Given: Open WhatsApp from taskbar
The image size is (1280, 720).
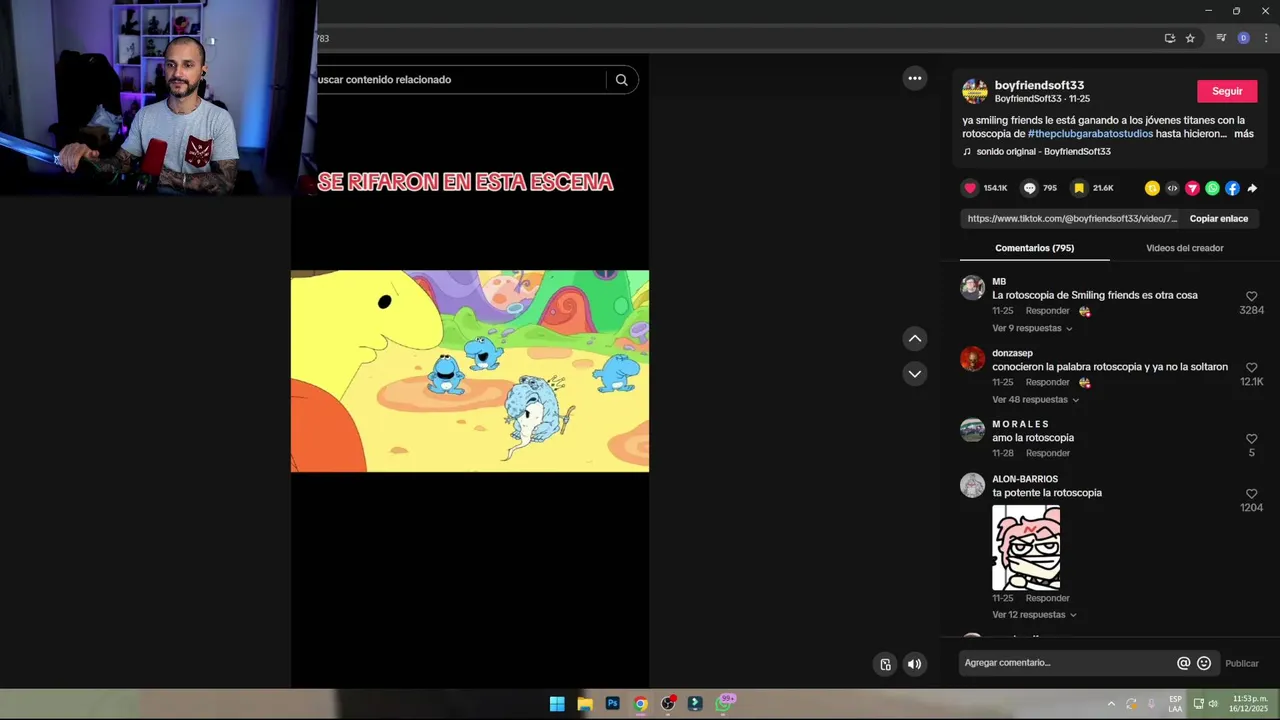Looking at the screenshot, I should click(x=724, y=704).
